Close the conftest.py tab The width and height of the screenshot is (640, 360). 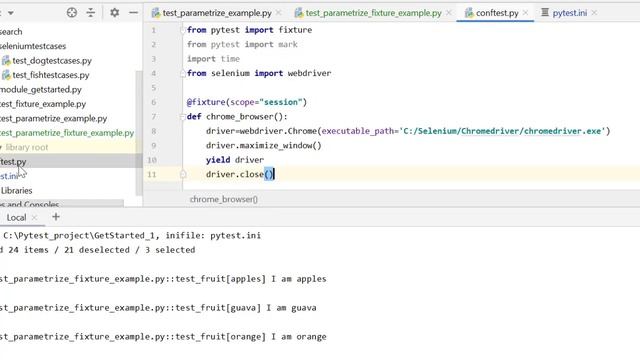tap(525, 13)
